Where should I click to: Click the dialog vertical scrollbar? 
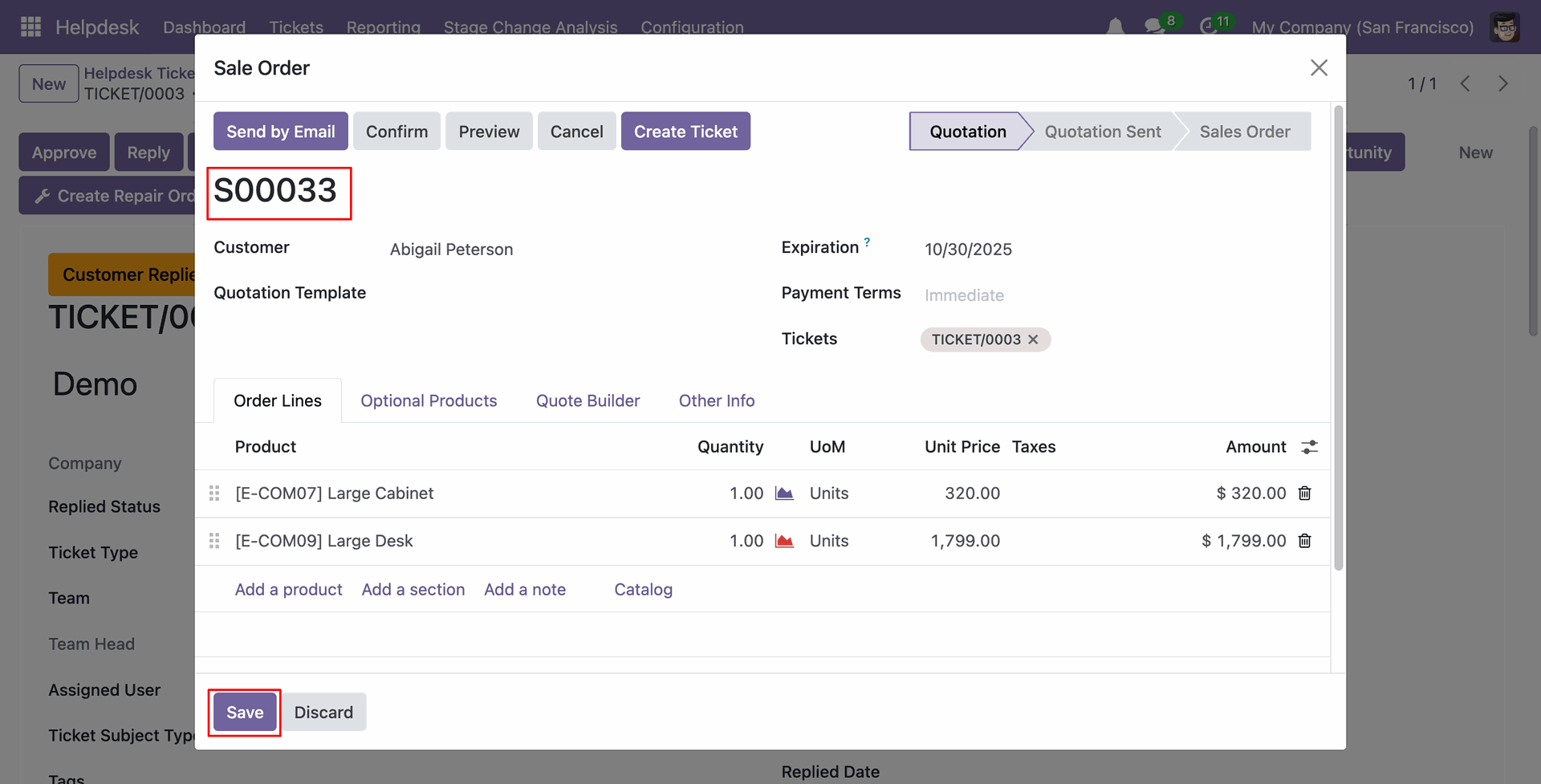coord(1338,337)
